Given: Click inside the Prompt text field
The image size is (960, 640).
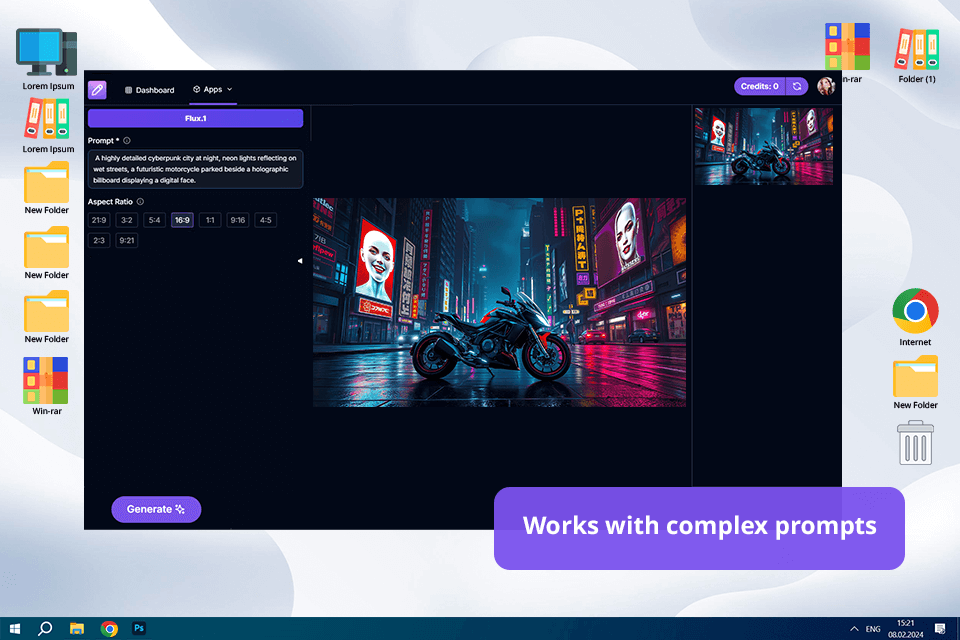Looking at the screenshot, I should (x=195, y=169).
